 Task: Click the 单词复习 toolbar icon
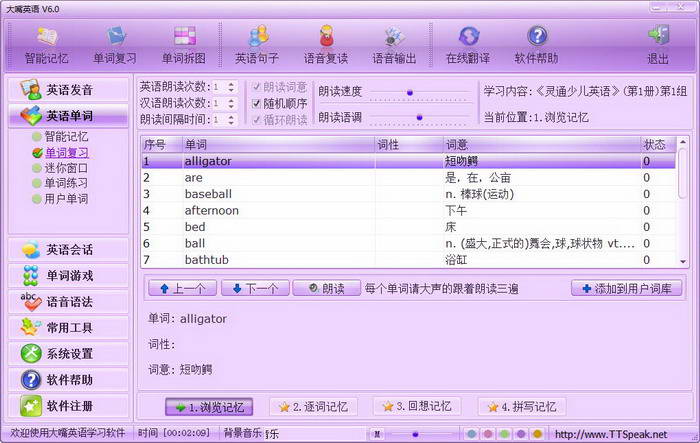coord(115,45)
